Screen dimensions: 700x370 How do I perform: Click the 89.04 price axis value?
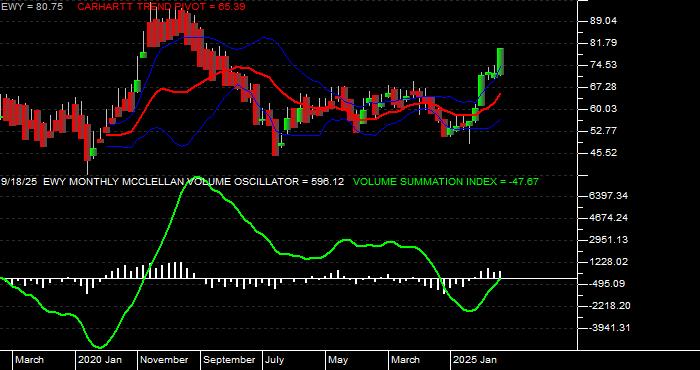tap(603, 21)
